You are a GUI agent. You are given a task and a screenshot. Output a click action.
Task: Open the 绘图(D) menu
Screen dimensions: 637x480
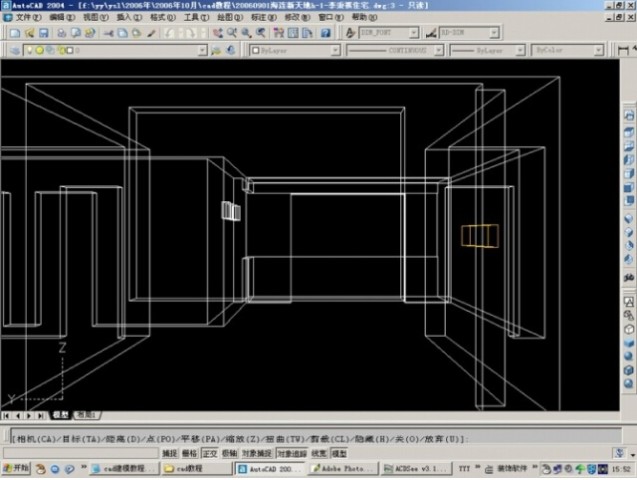(x=229, y=18)
